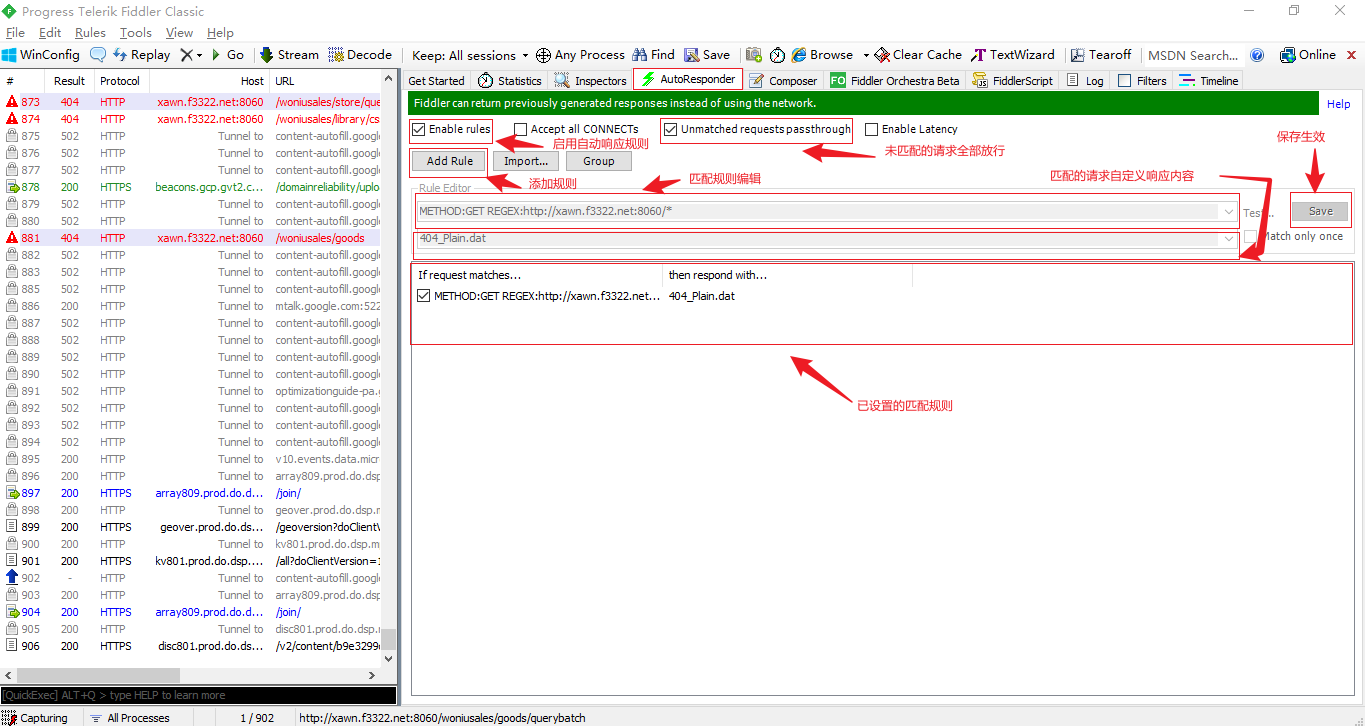Click MSDN Search field
The image size is (1365, 726).
(1192, 55)
